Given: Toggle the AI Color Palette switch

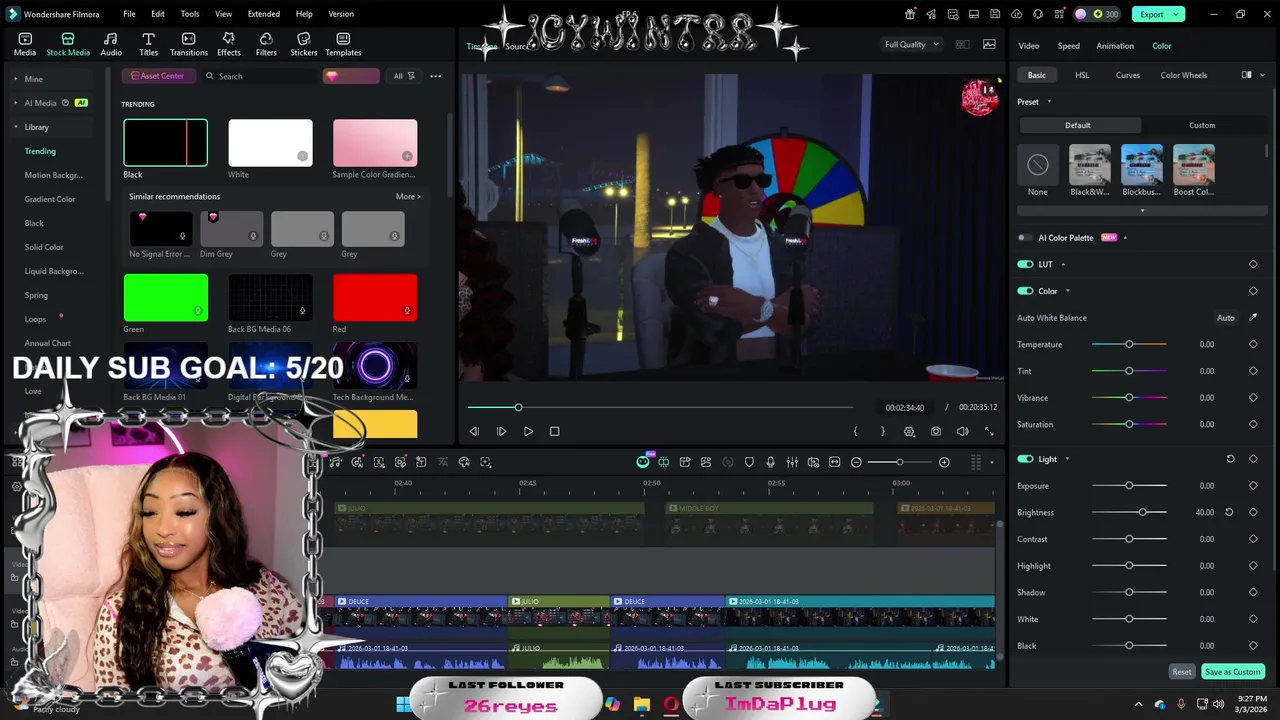Looking at the screenshot, I should pos(1025,238).
